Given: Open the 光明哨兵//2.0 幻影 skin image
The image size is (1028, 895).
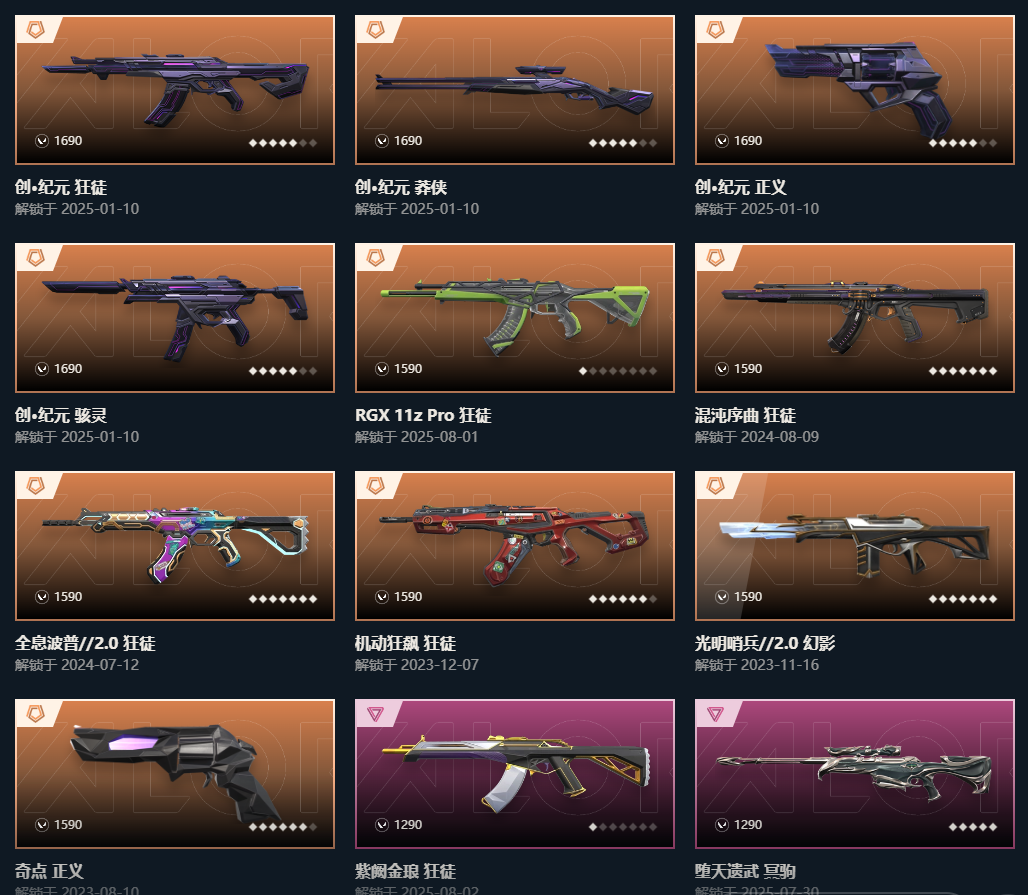Looking at the screenshot, I should [x=855, y=546].
